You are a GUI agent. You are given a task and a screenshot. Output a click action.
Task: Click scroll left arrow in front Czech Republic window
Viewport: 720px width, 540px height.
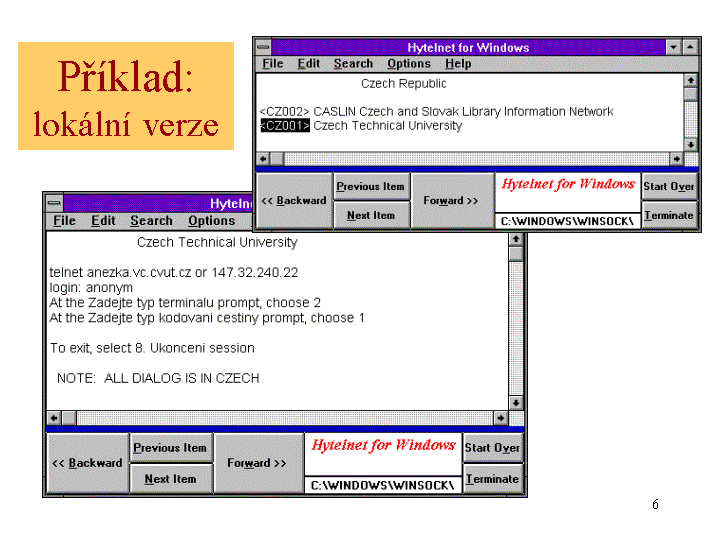263,159
